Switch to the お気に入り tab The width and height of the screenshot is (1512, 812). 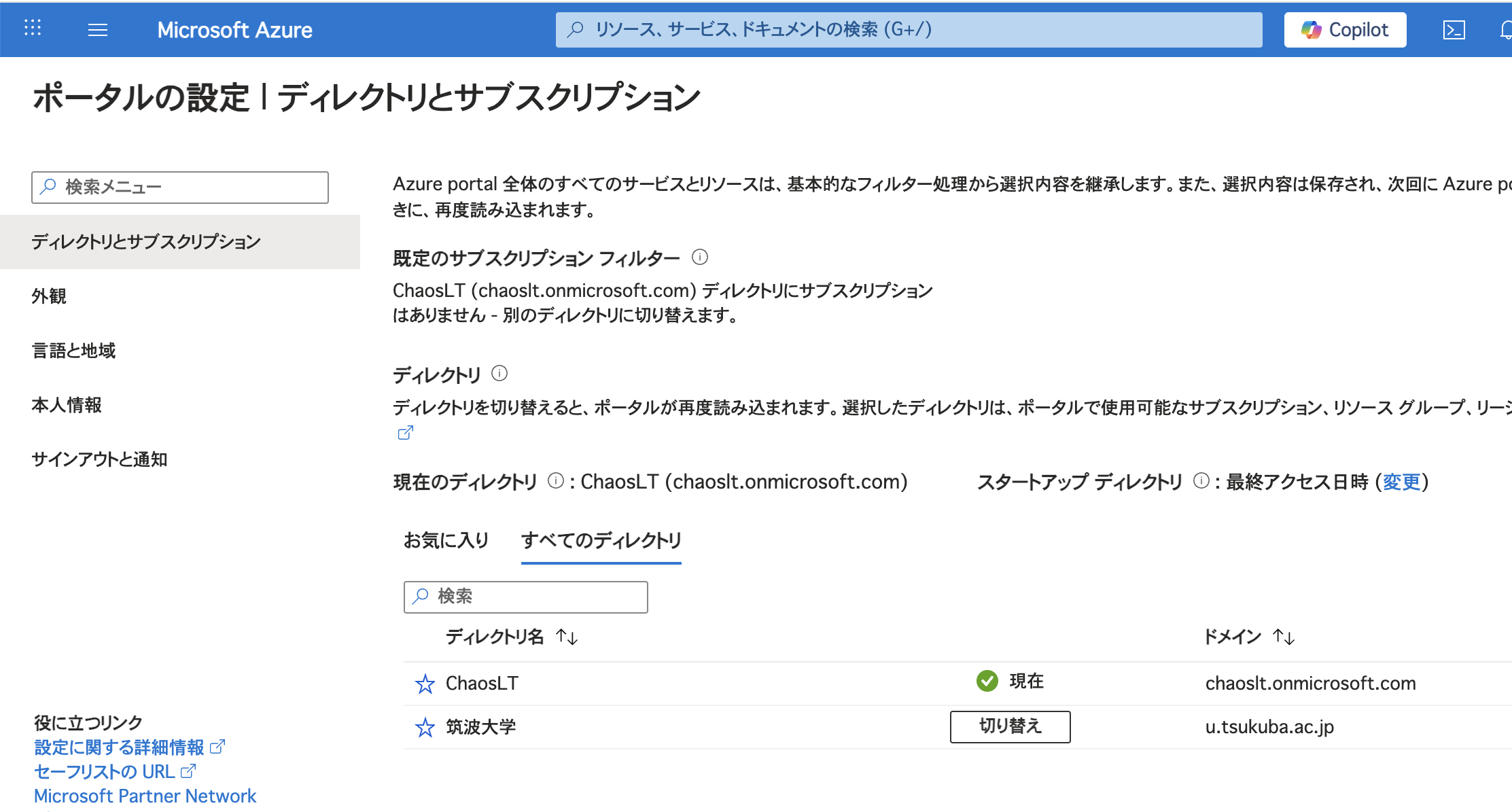click(446, 540)
